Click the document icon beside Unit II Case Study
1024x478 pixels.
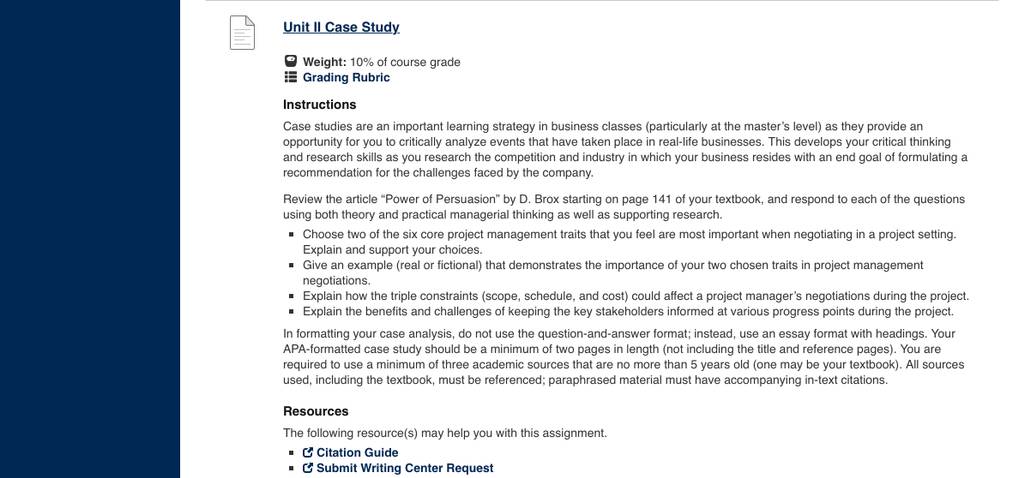[x=242, y=32]
